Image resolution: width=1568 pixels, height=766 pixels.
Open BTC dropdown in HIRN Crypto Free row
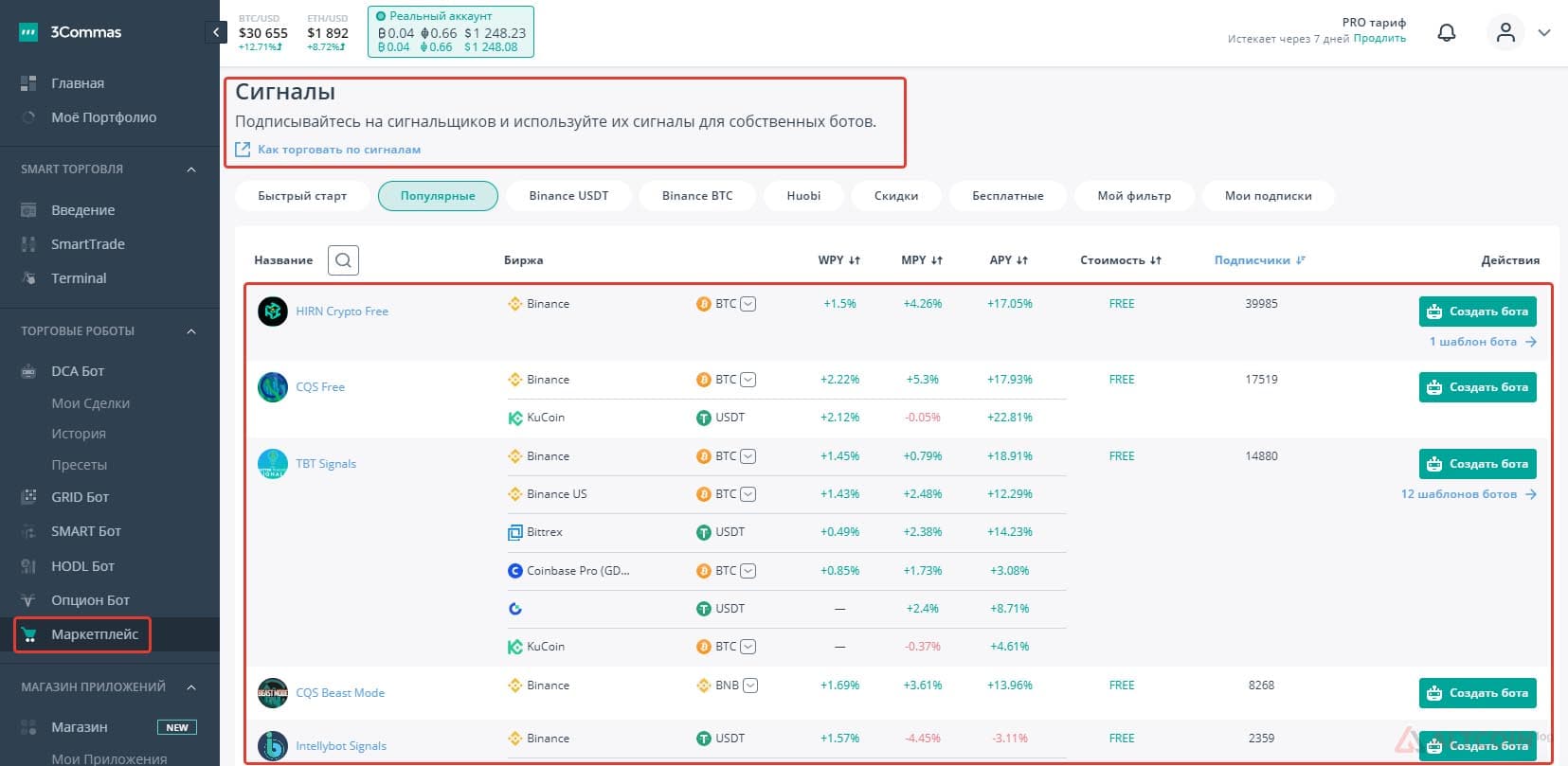point(748,304)
